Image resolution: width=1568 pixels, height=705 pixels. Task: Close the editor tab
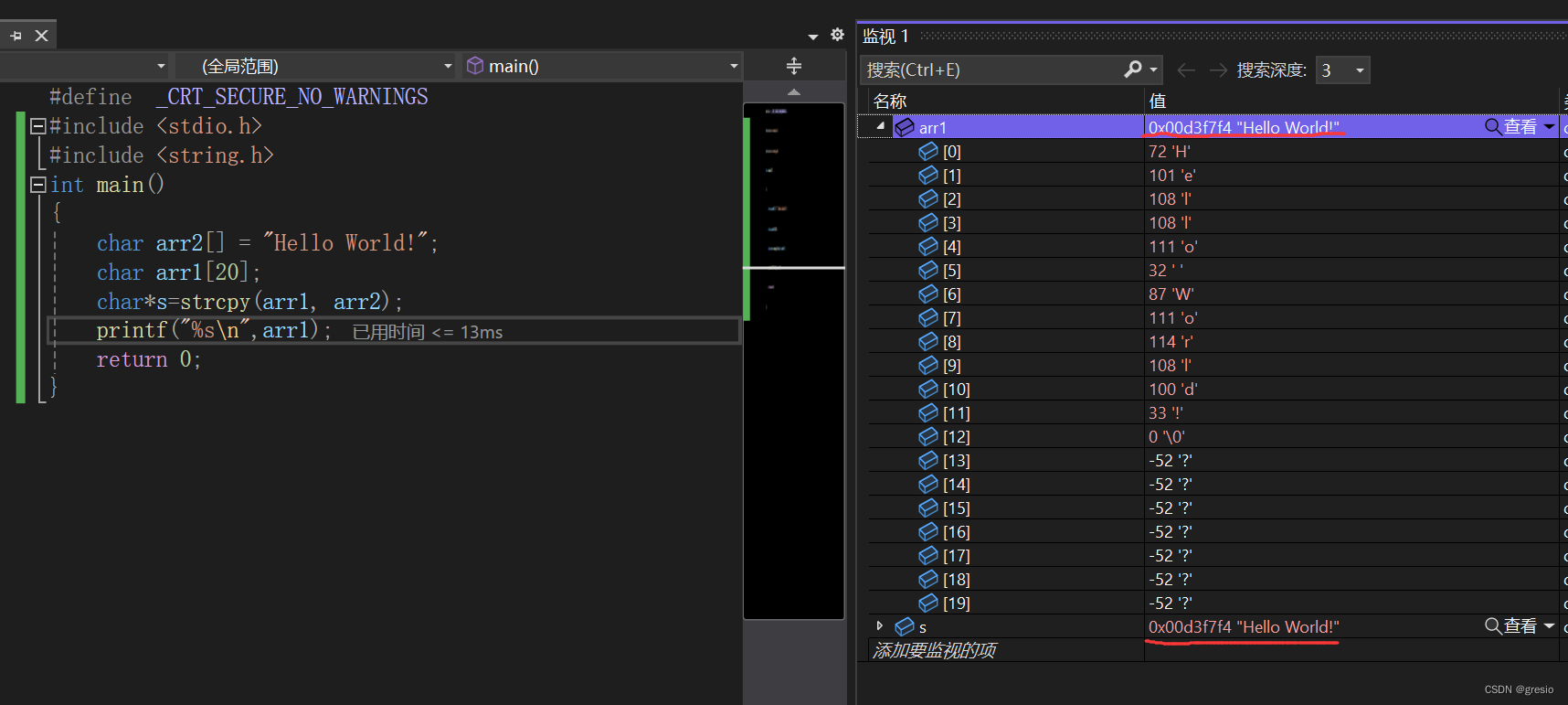[x=41, y=36]
